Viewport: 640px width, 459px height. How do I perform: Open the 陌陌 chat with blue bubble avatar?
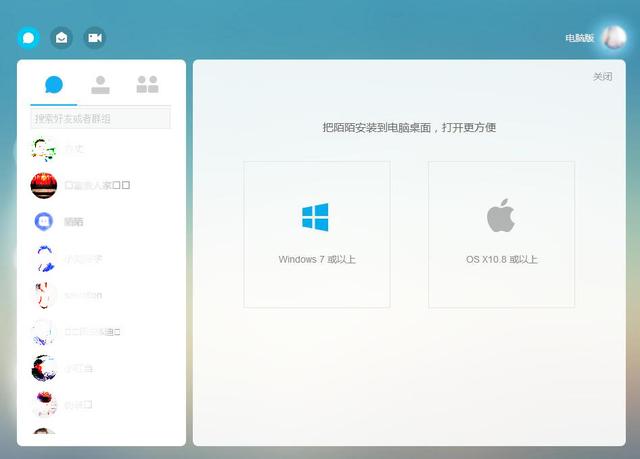point(100,222)
